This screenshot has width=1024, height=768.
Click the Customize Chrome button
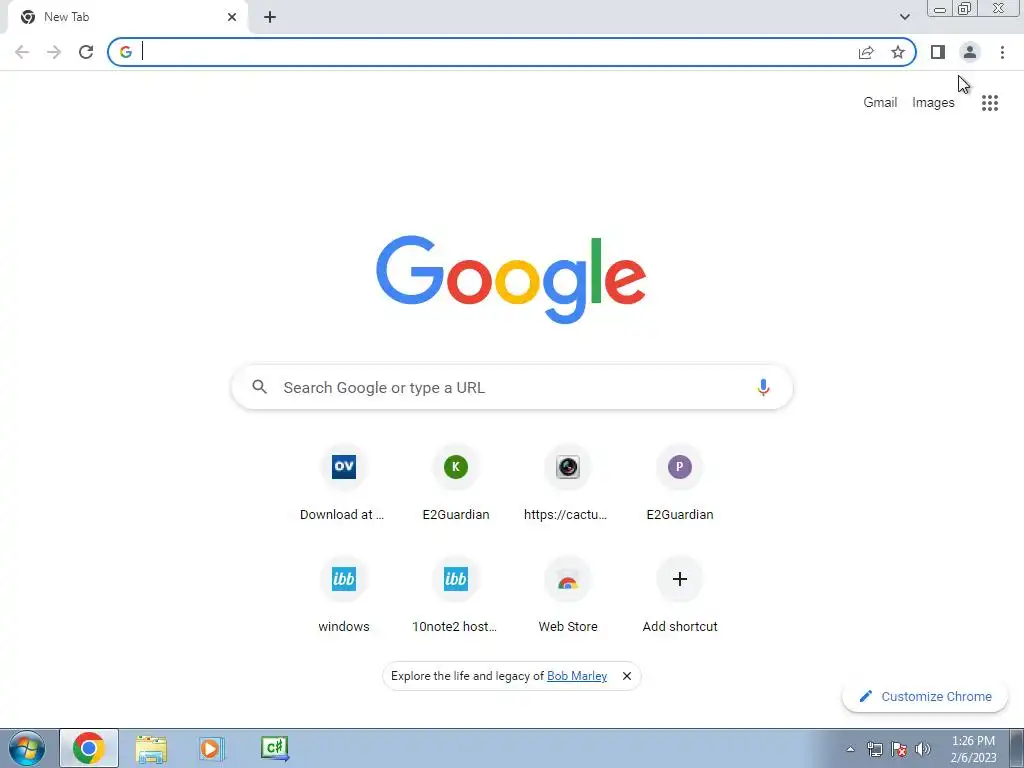925,696
